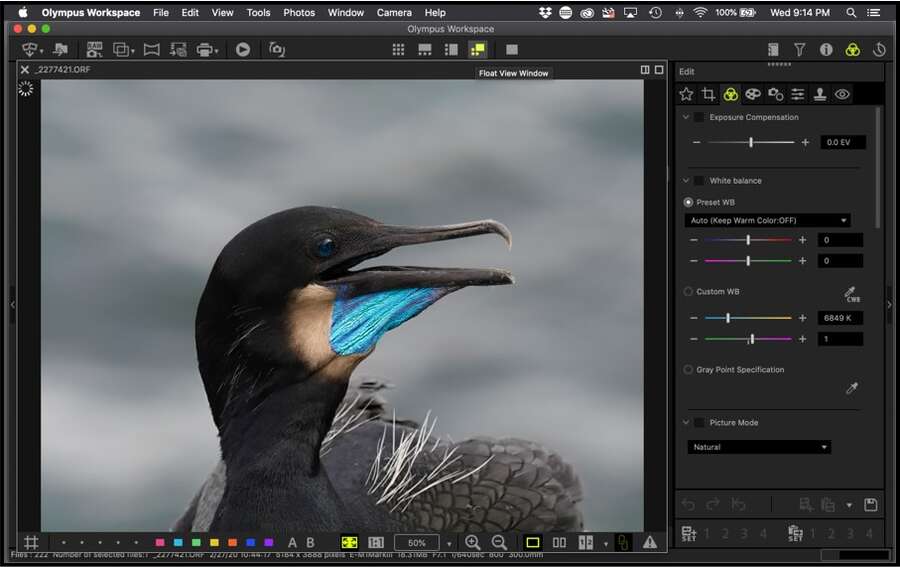900x567 pixels.
Task: Select the crop tool in Edit panel
Action: (708, 94)
